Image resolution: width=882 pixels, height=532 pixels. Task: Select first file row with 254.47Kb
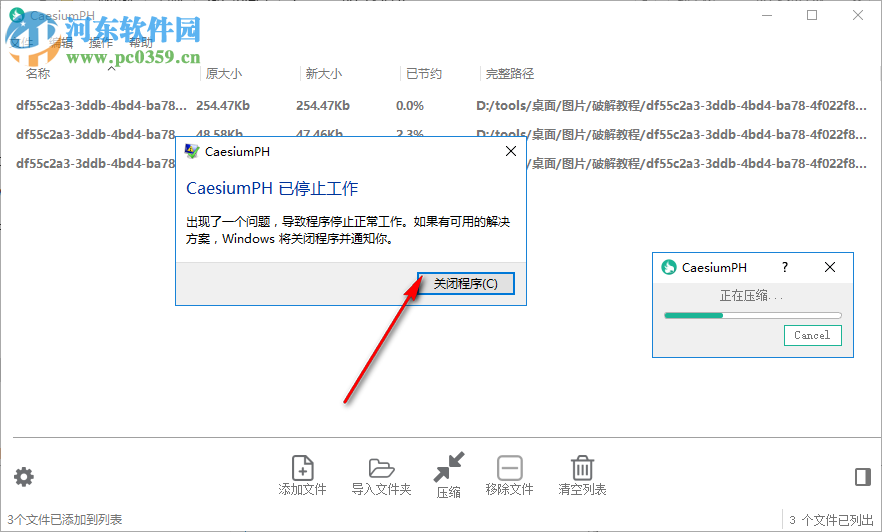pyautogui.click(x=441, y=106)
